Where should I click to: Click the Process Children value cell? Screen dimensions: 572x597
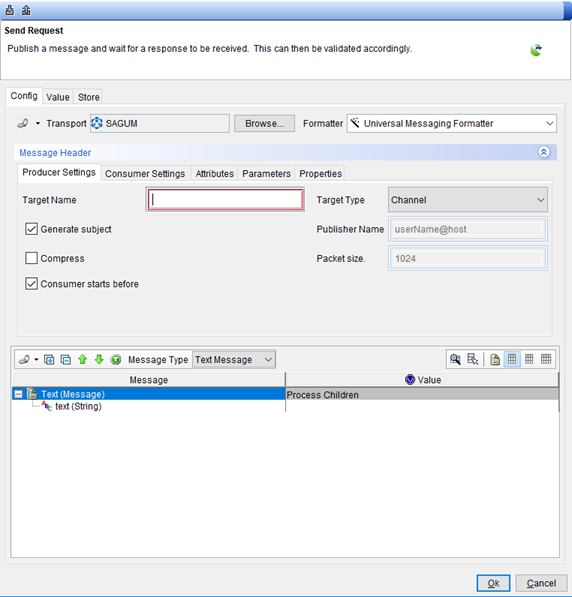(x=422, y=395)
